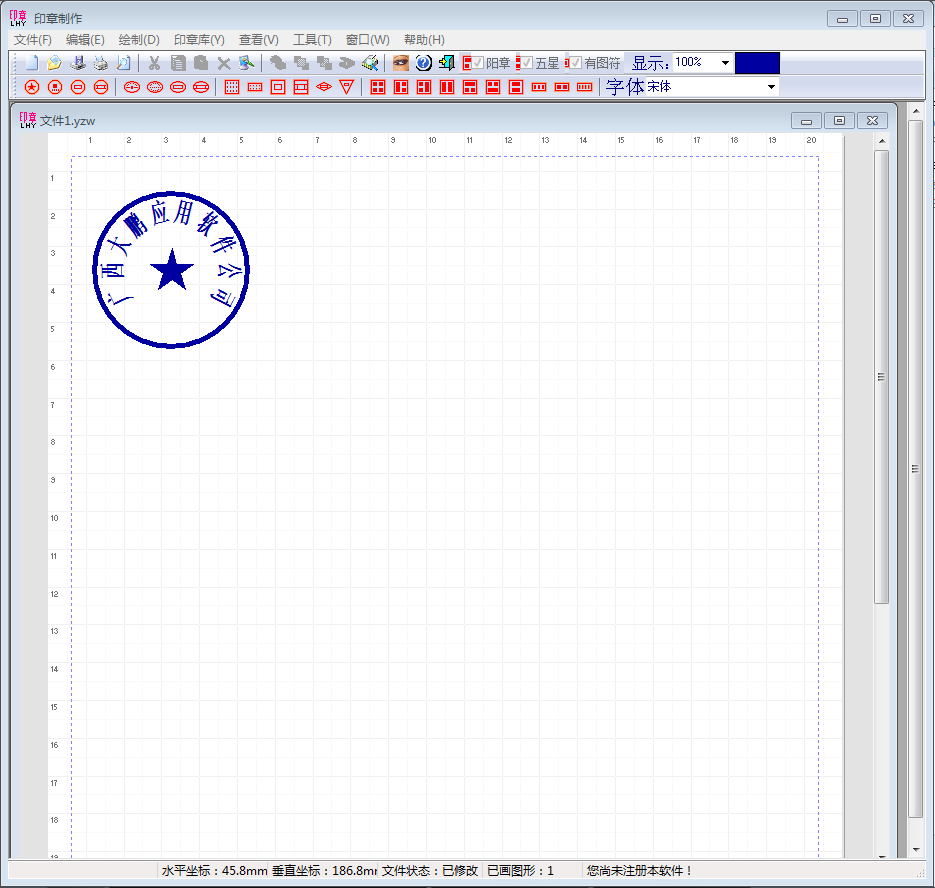Select the round star seal tool
Image resolution: width=935 pixels, height=888 pixels.
[32, 87]
